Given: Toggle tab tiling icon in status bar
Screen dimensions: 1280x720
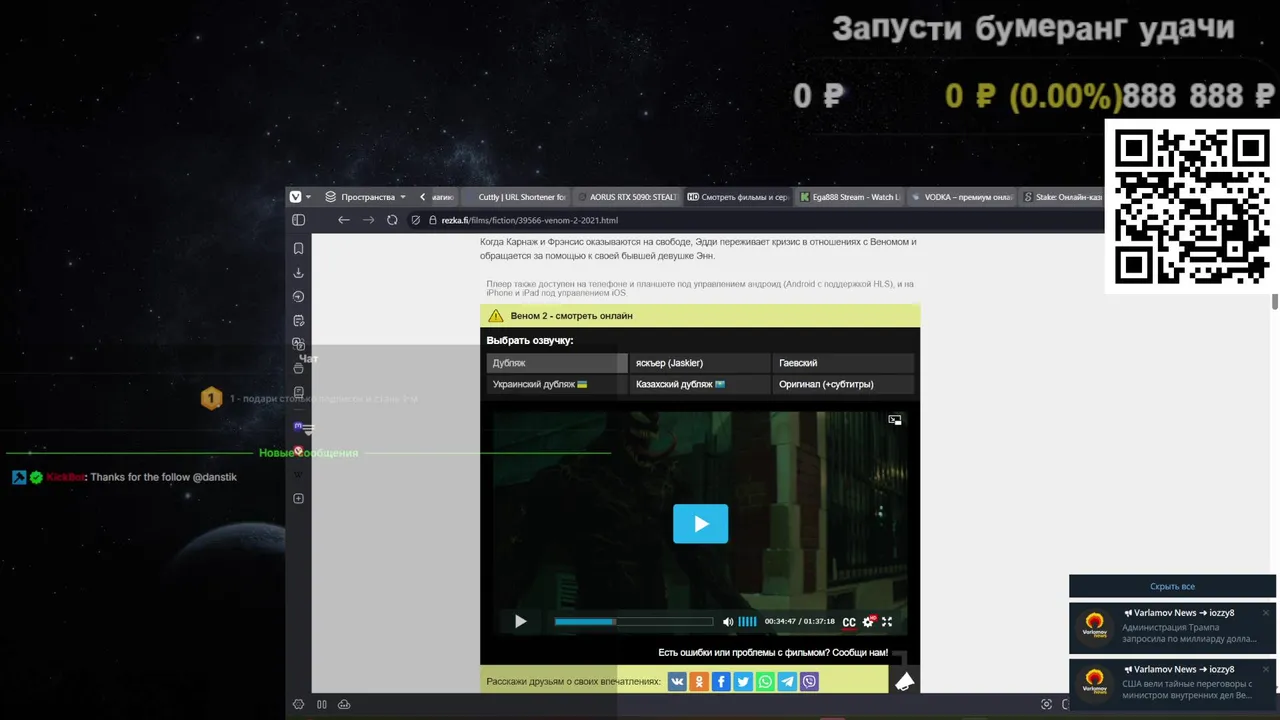Looking at the screenshot, I should [x=322, y=704].
